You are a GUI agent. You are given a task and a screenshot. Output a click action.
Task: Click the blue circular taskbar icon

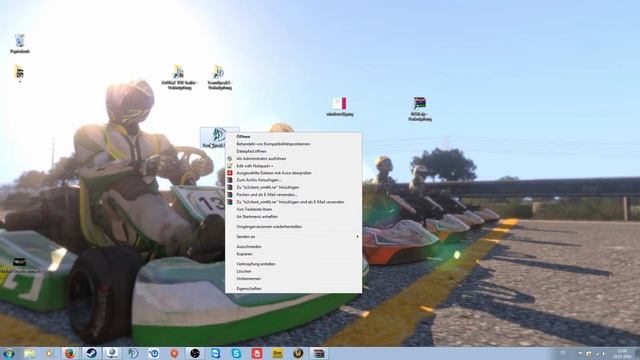(153, 353)
